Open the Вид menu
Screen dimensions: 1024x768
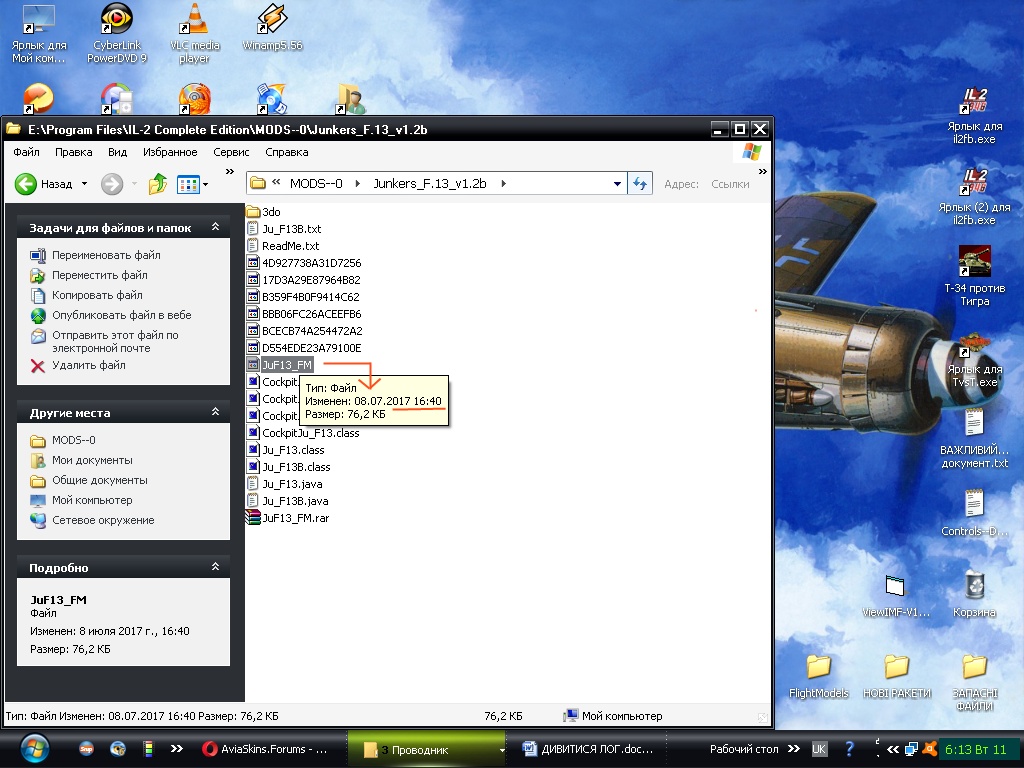pyautogui.click(x=118, y=152)
